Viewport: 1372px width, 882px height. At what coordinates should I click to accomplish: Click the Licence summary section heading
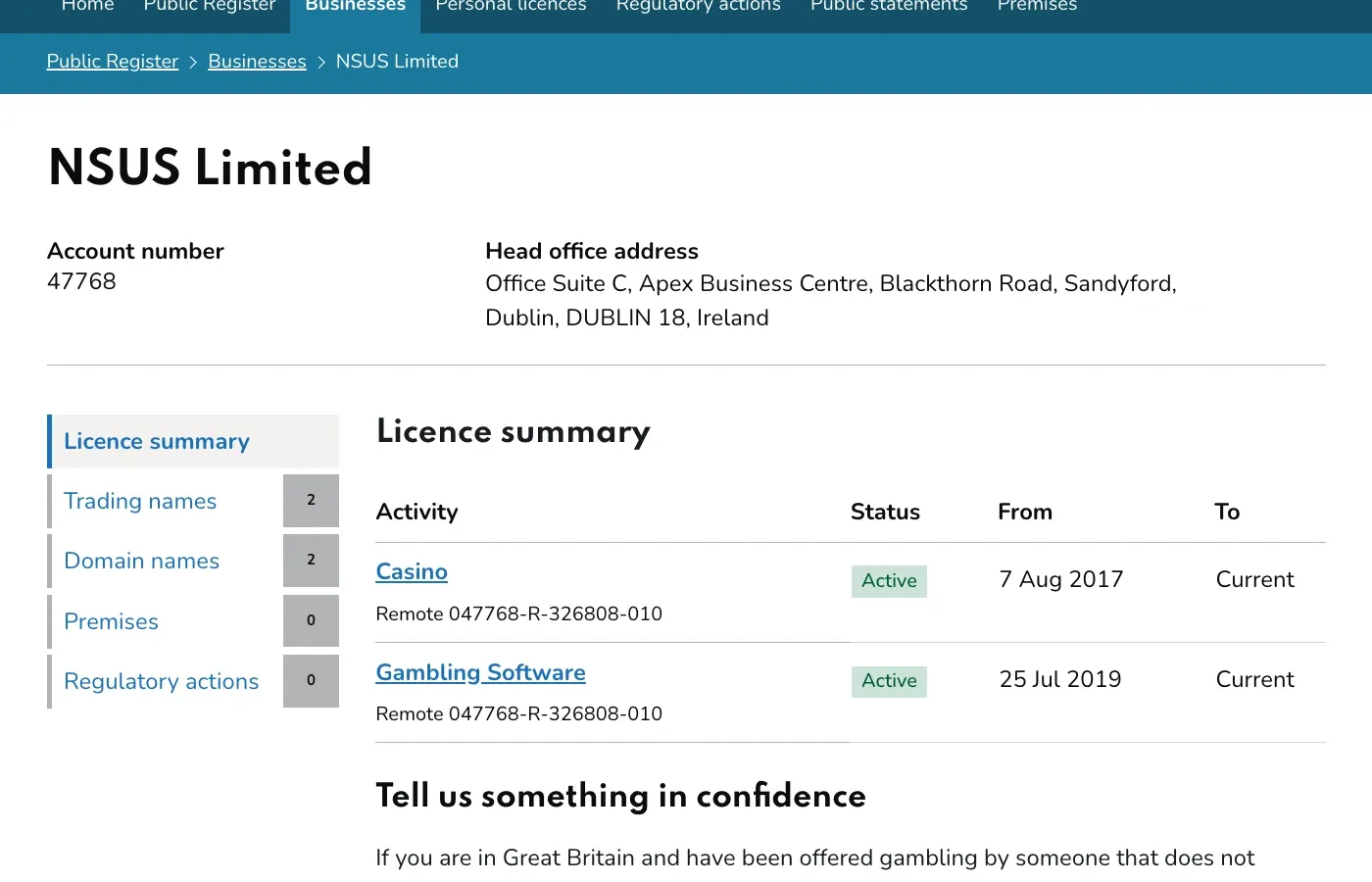click(514, 432)
